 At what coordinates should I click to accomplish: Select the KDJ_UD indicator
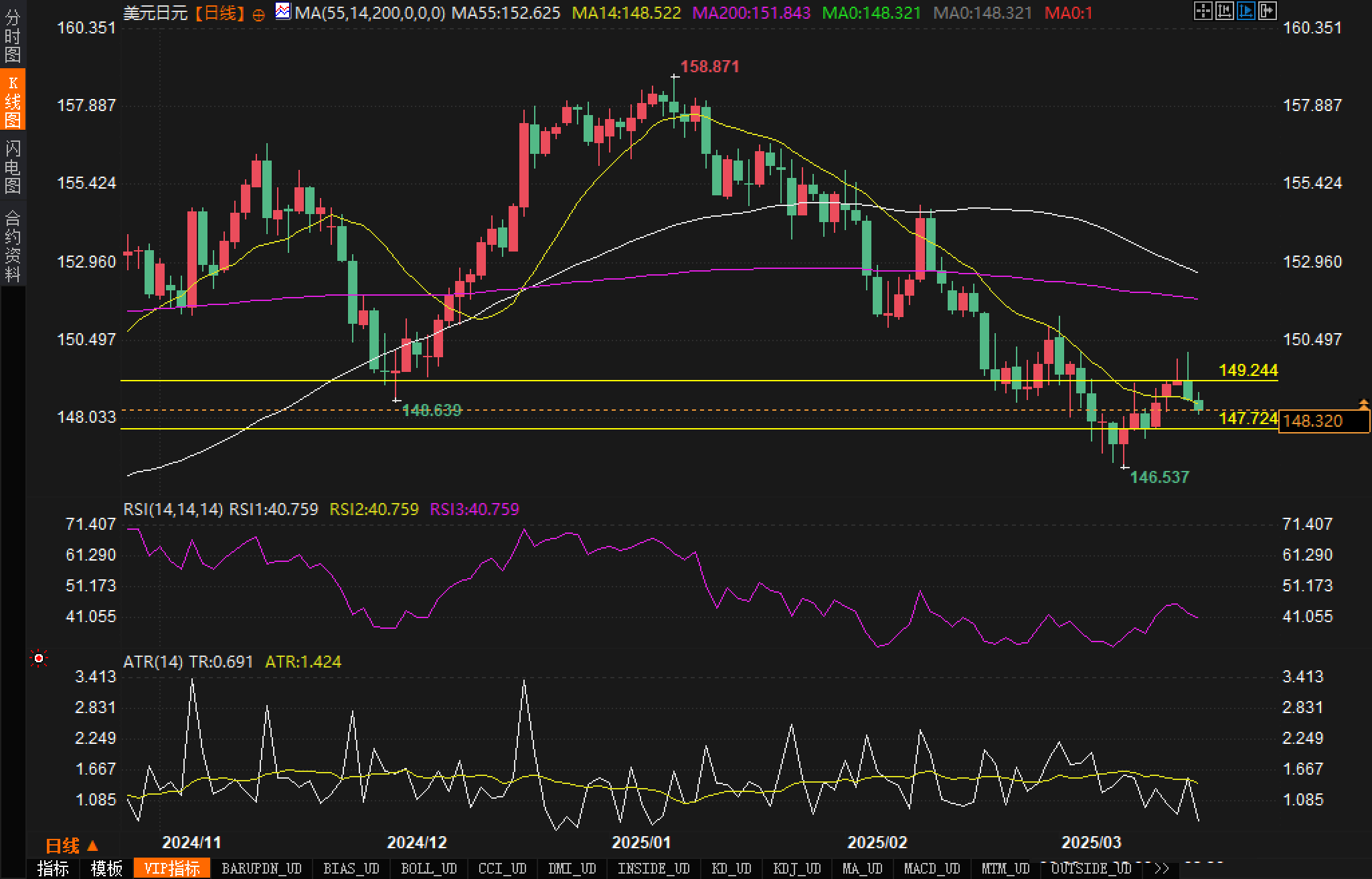[796, 868]
